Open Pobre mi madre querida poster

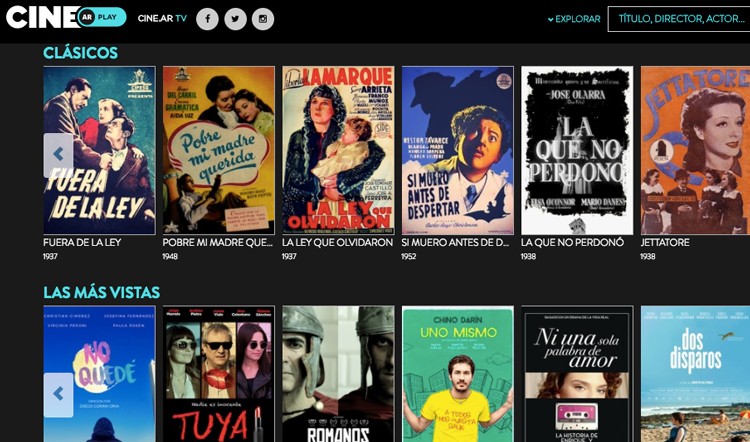[219, 150]
